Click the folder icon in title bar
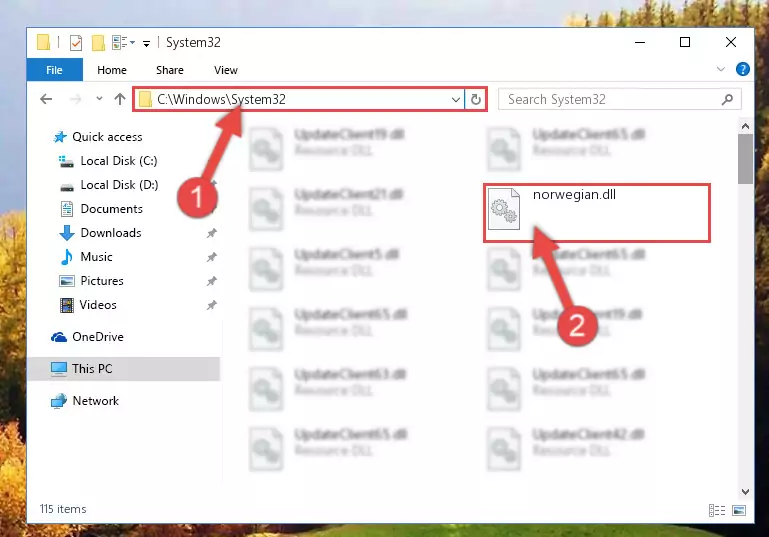 [44, 42]
